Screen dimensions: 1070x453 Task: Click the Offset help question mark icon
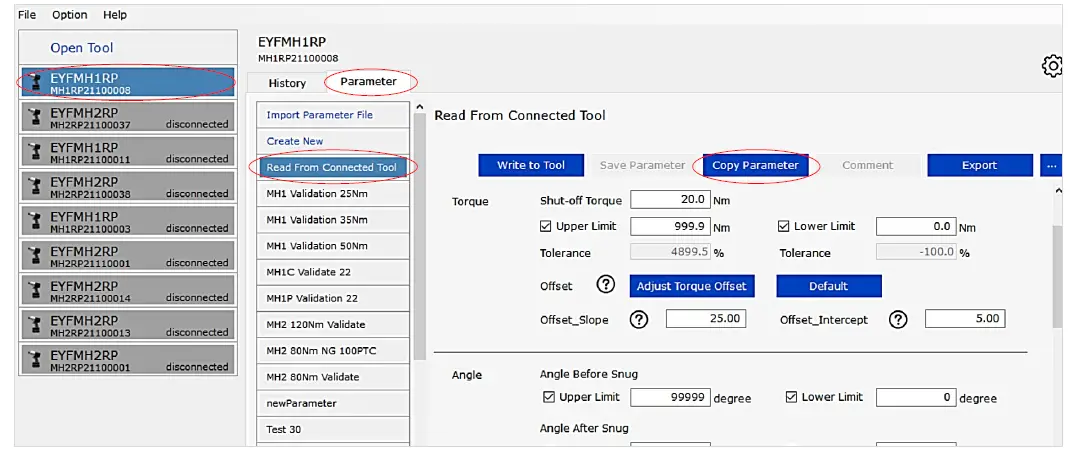coord(605,285)
